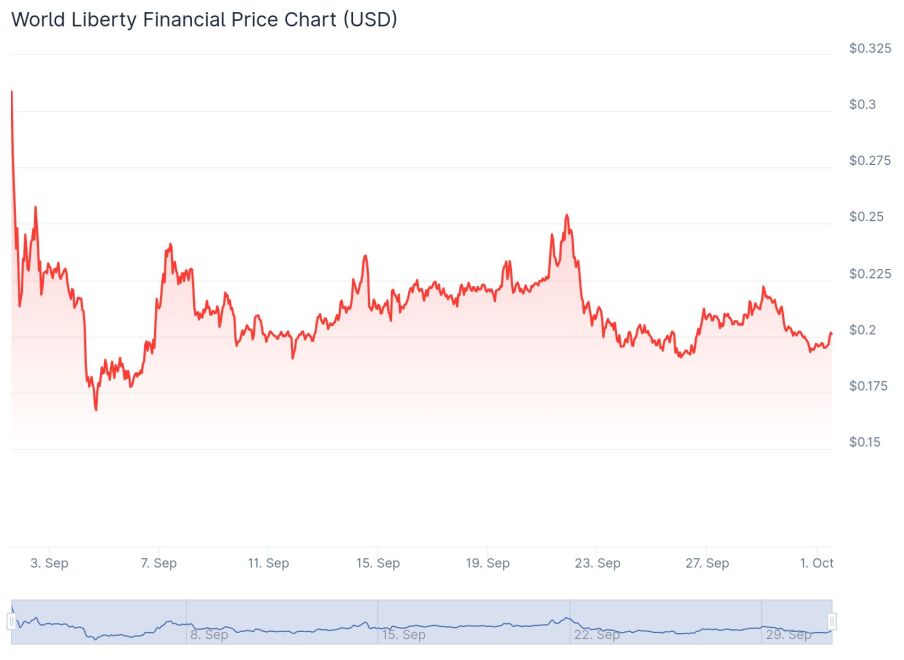The height and width of the screenshot is (660, 904).
Task: Select the 3. Sep x-axis label
Action: [49, 563]
